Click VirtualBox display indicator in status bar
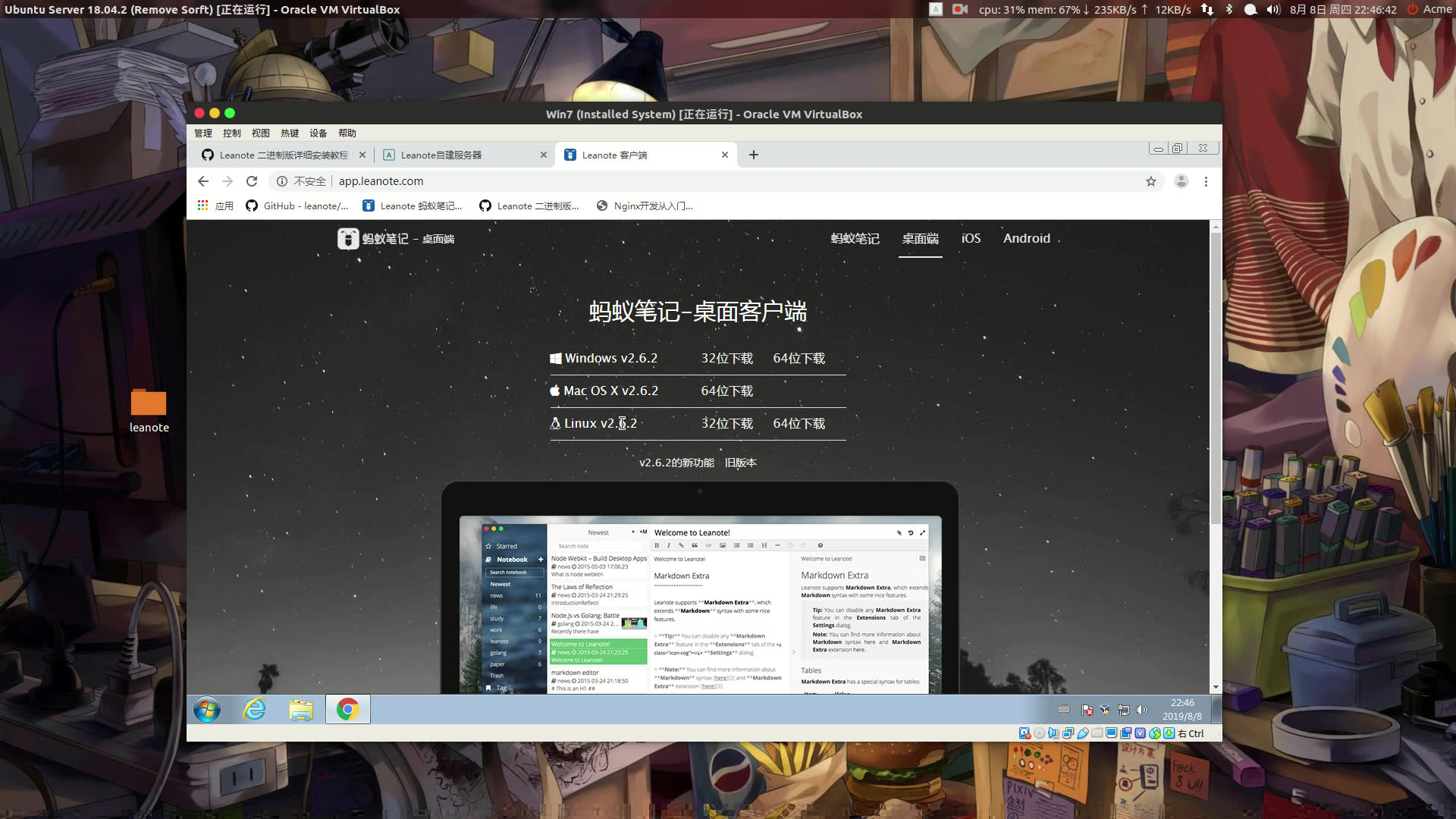This screenshot has height=819, width=1456. coord(1111,733)
